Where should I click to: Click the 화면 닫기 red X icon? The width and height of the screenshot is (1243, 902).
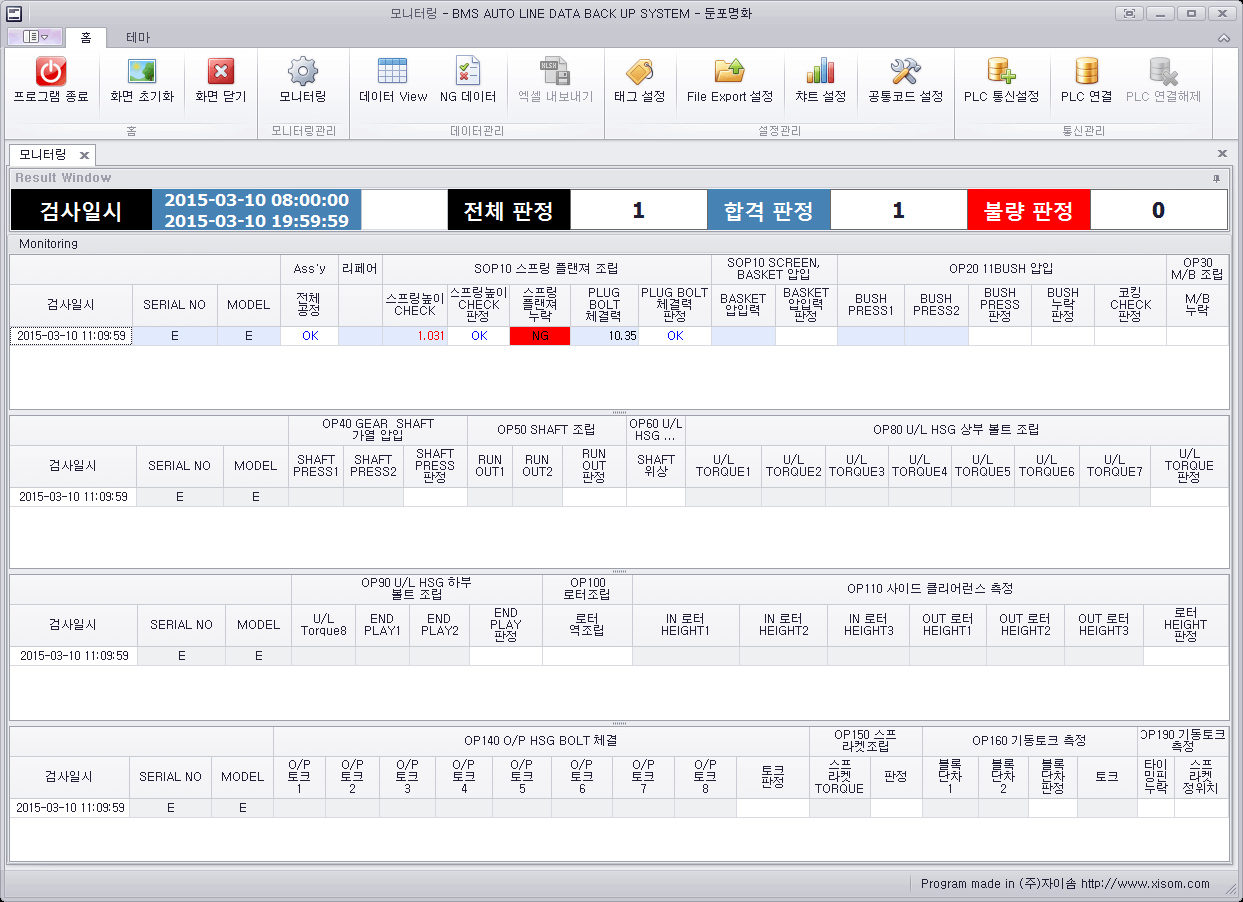click(x=220, y=72)
